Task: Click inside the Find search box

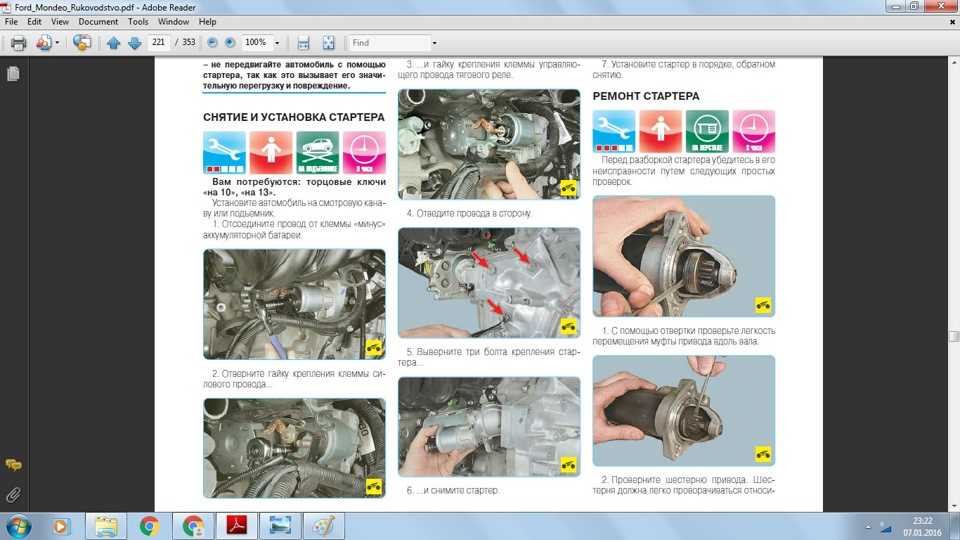Action: [x=388, y=43]
